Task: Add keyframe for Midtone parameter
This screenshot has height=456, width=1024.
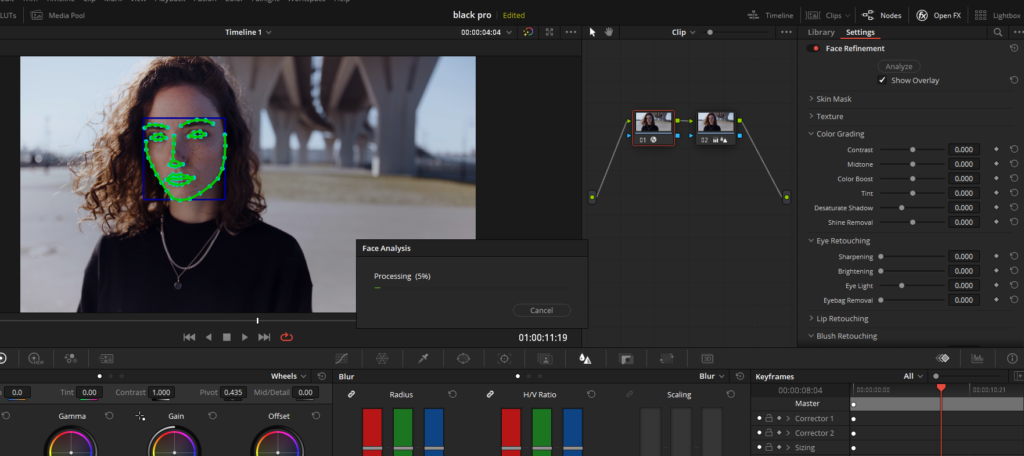Action: pyautogui.click(x=996, y=164)
